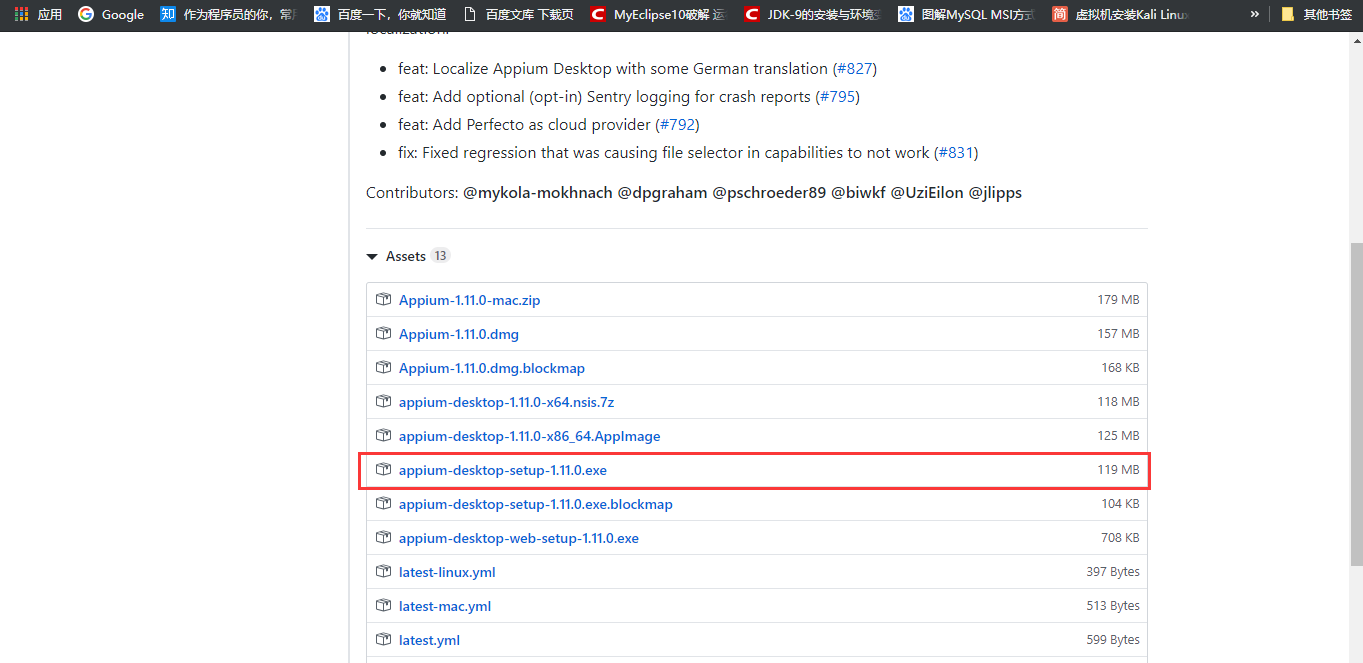Select the Google icon in the bookmarks bar
Viewport: 1363px width, 663px height.
click(x=85, y=14)
